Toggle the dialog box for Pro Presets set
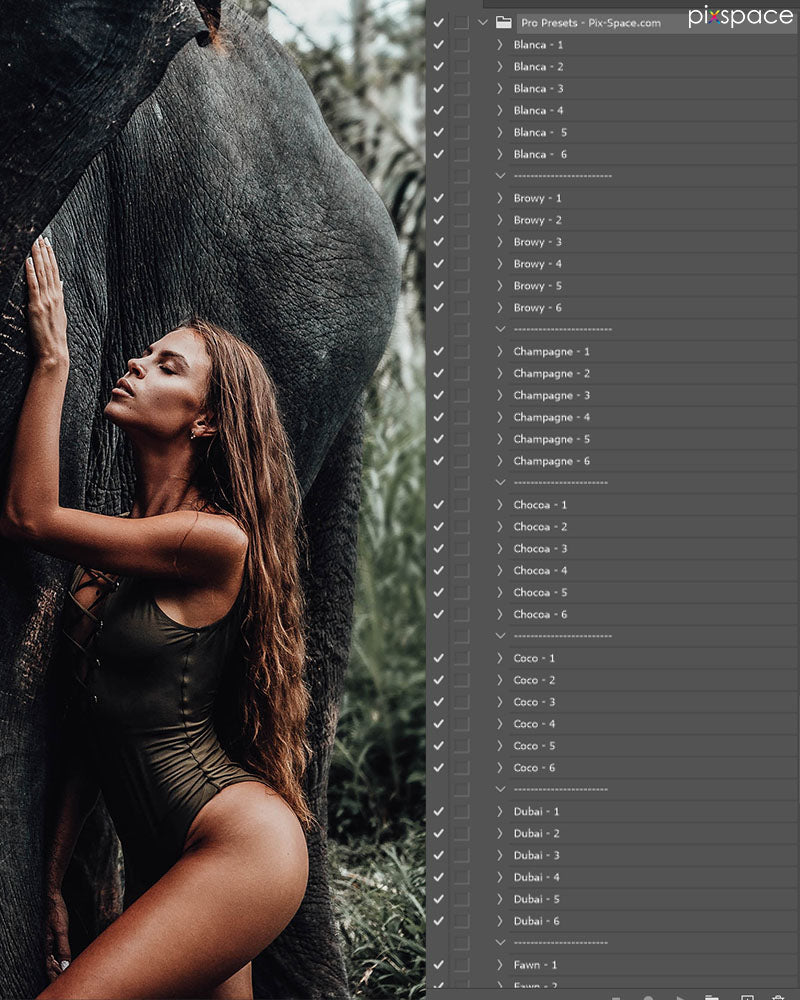The width and height of the screenshot is (800, 1000). pos(461,22)
